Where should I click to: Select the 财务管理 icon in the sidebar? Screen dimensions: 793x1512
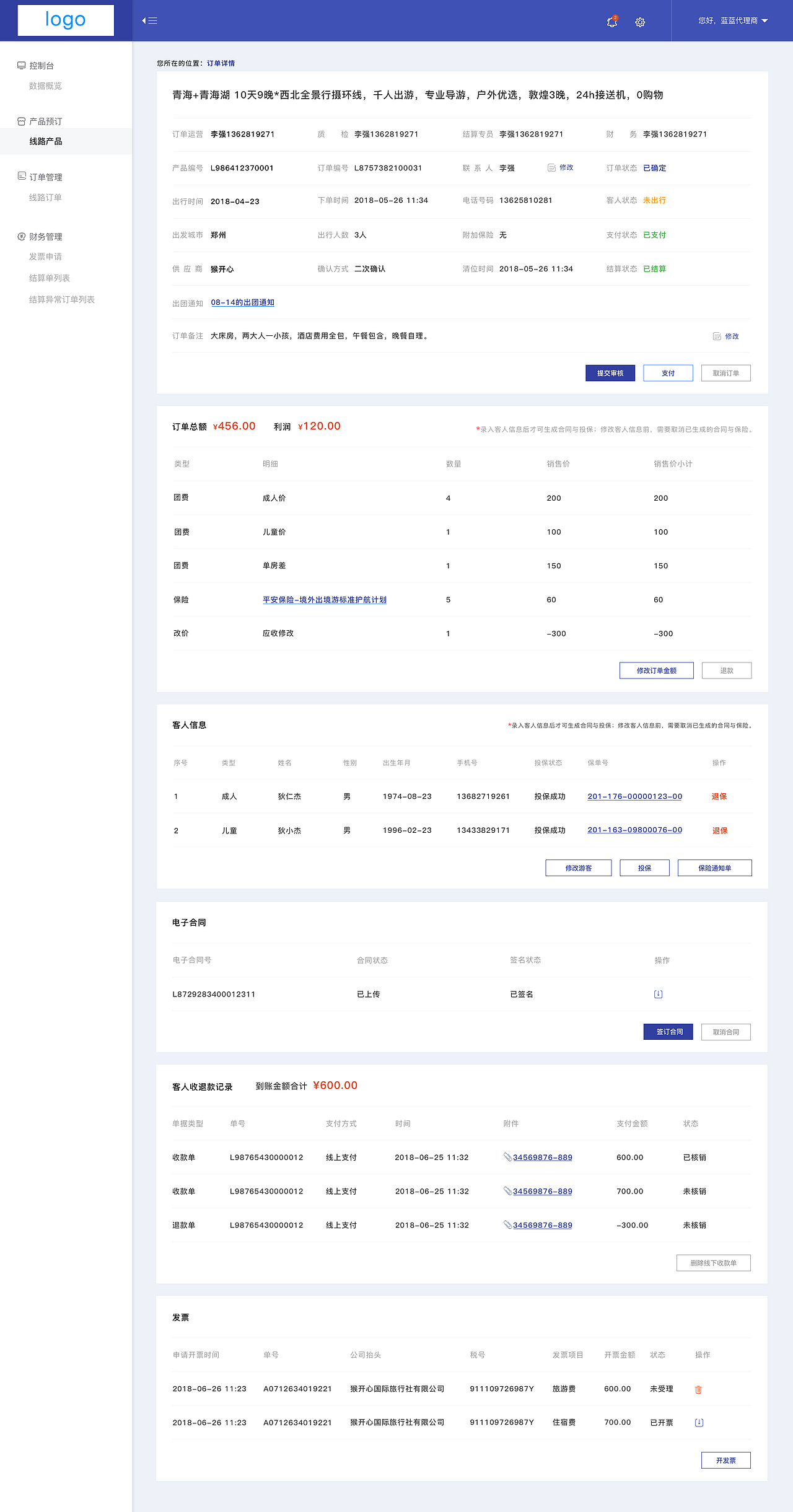click(21, 237)
